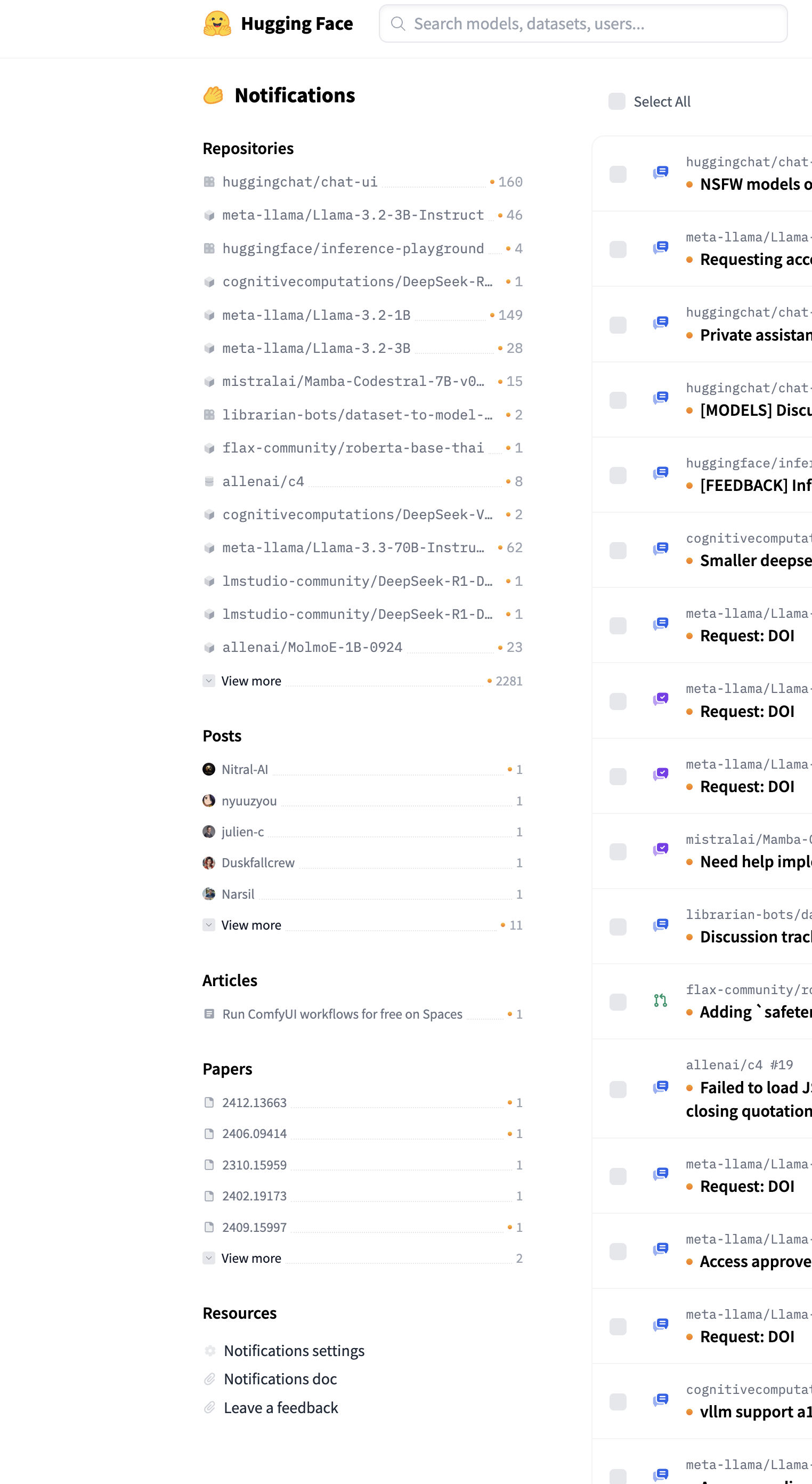This screenshot has height=1484, width=812.
Task: Select the checkbox beside the Smaller deepseek notification
Action: pos(618,550)
